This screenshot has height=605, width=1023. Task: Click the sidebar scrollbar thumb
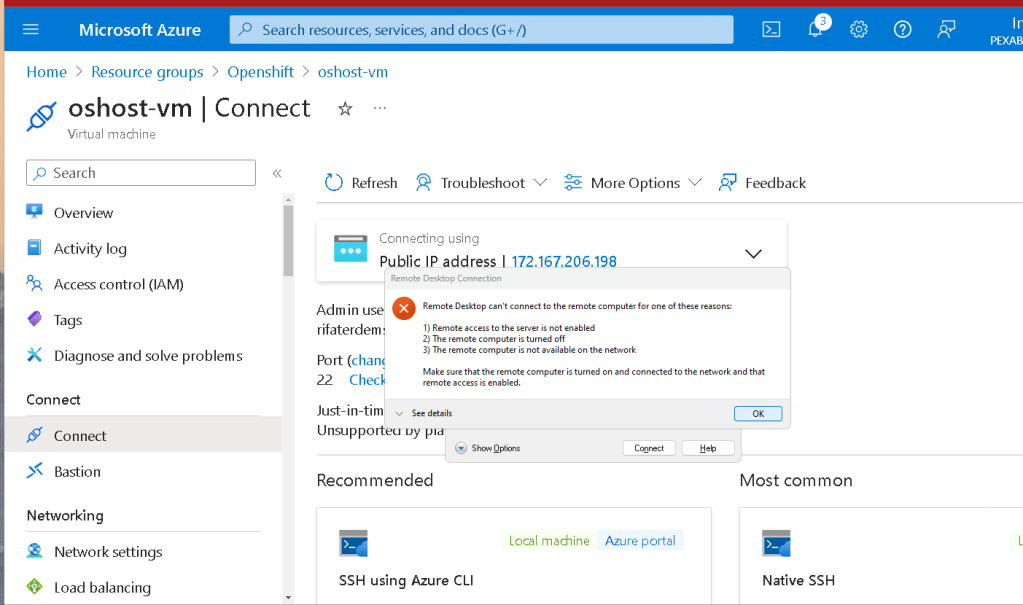[x=288, y=240]
